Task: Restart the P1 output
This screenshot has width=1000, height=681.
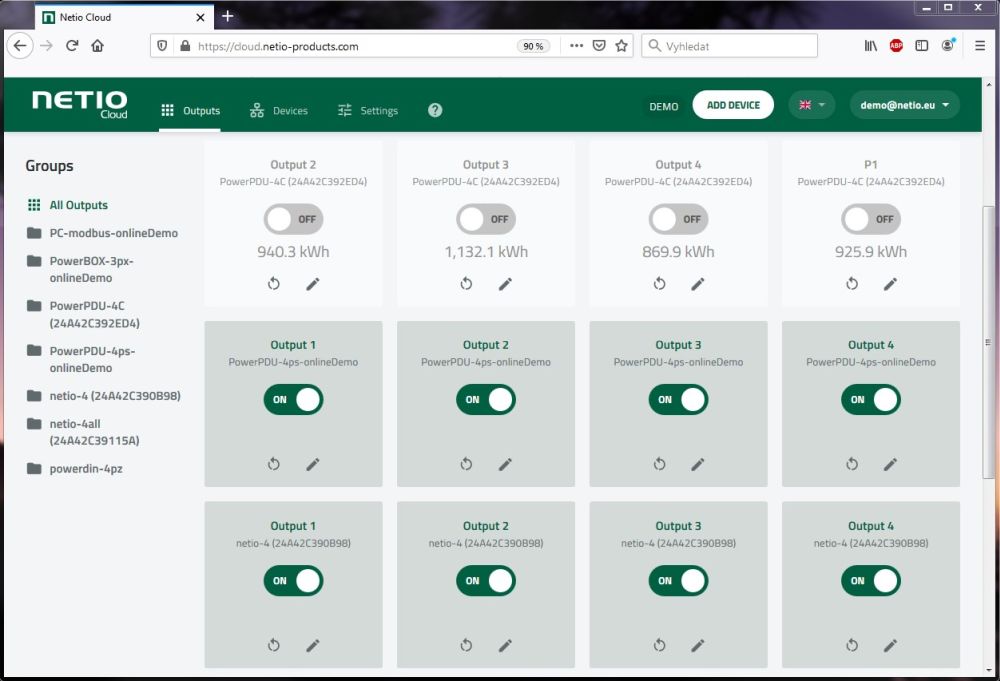Action: (x=852, y=284)
